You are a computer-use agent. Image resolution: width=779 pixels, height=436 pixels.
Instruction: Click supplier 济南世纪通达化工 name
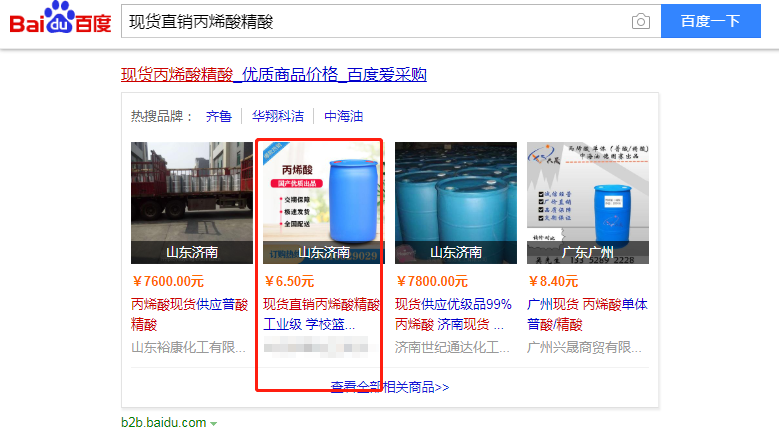452,347
